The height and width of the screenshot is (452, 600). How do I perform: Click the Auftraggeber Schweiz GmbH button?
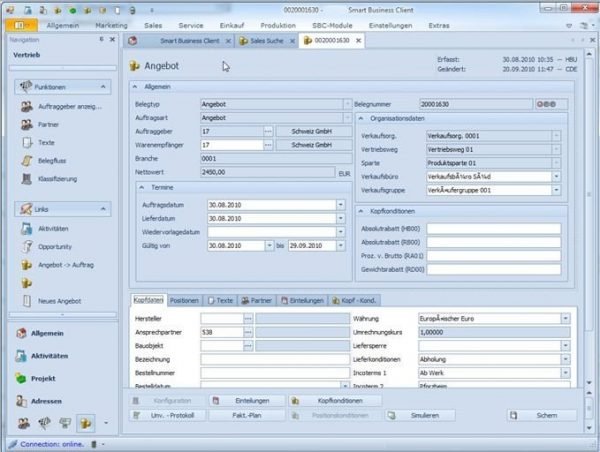coord(314,131)
